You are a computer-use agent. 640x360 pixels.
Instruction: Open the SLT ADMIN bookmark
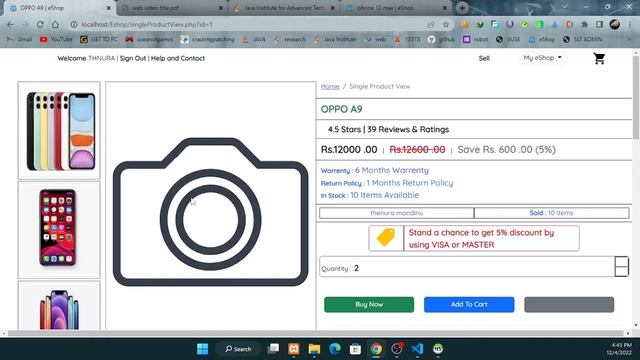pos(582,39)
